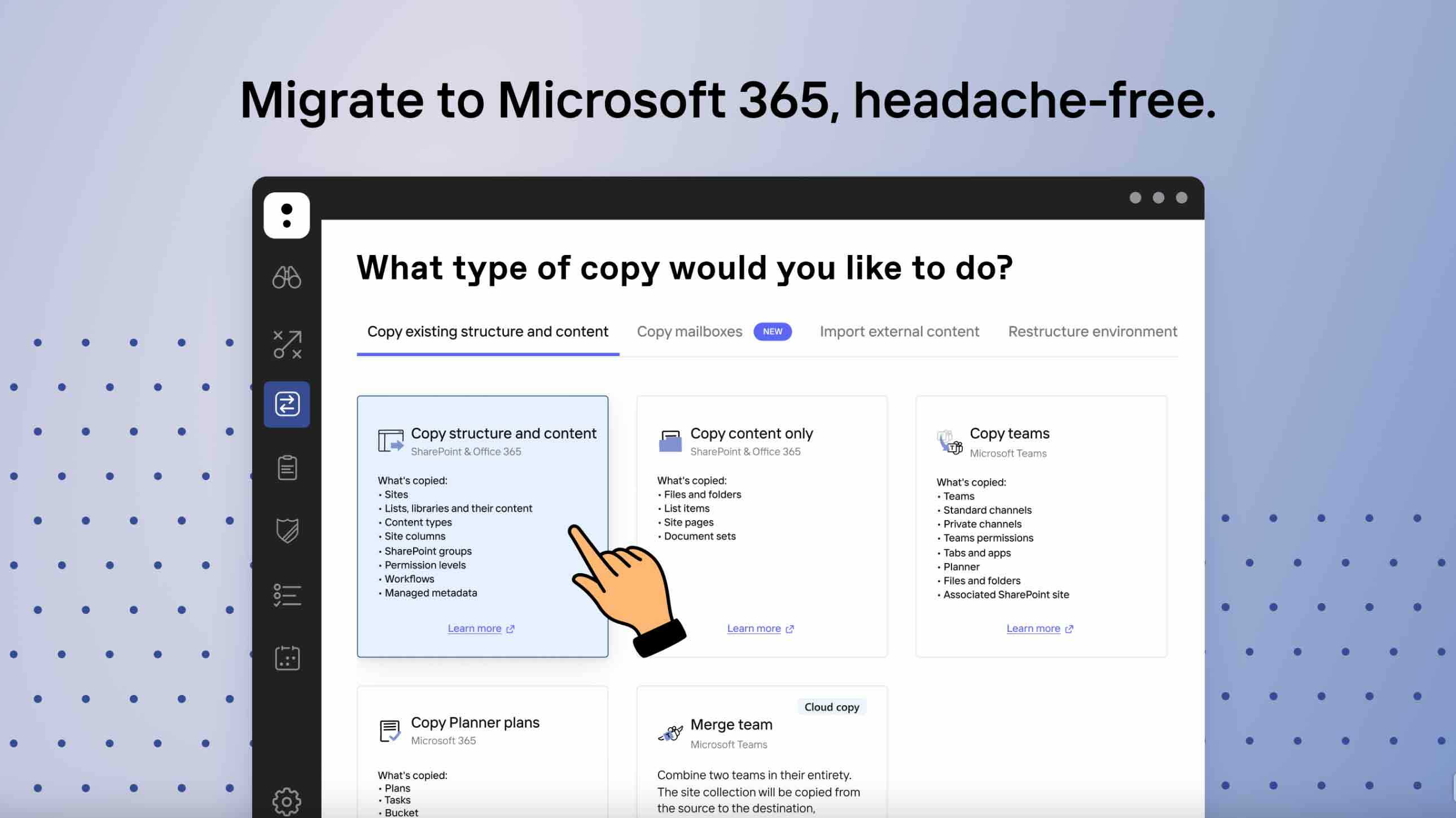The image size is (1456, 818).
Task: Open the Import external content tab
Action: point(899,332)
